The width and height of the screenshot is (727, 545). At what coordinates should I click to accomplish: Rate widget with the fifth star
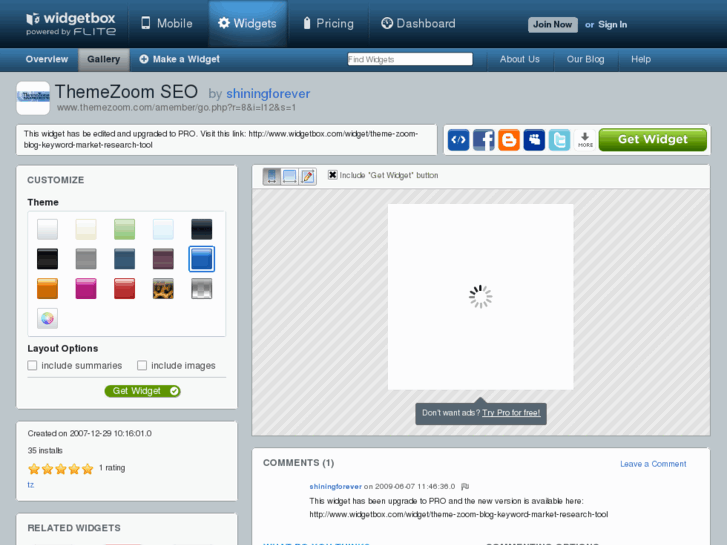88,469
